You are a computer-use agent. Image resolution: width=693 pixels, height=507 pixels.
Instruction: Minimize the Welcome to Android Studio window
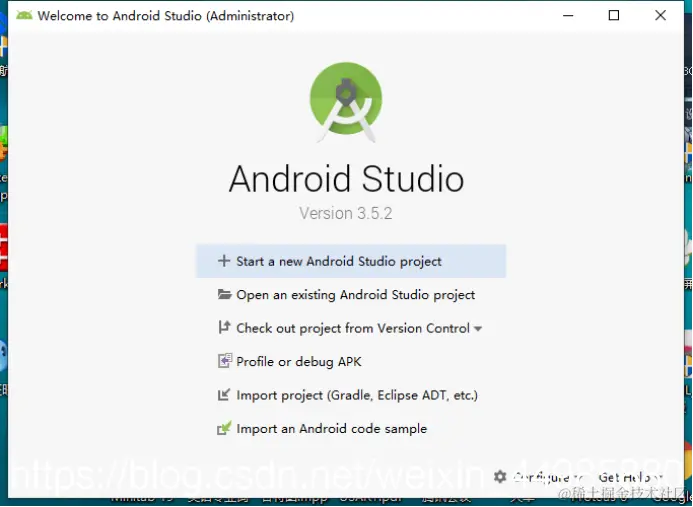point(568,15)
